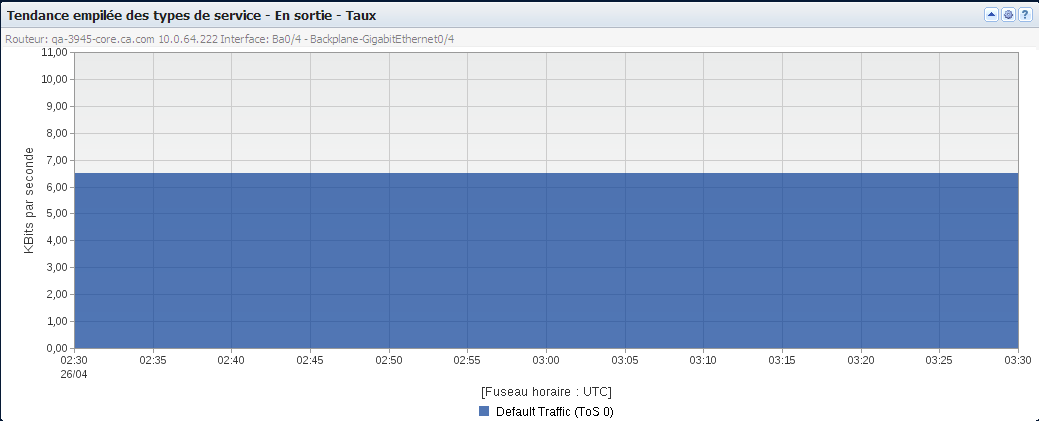Click the Default Traffic blue legend swatch

(x=484, y=411)
